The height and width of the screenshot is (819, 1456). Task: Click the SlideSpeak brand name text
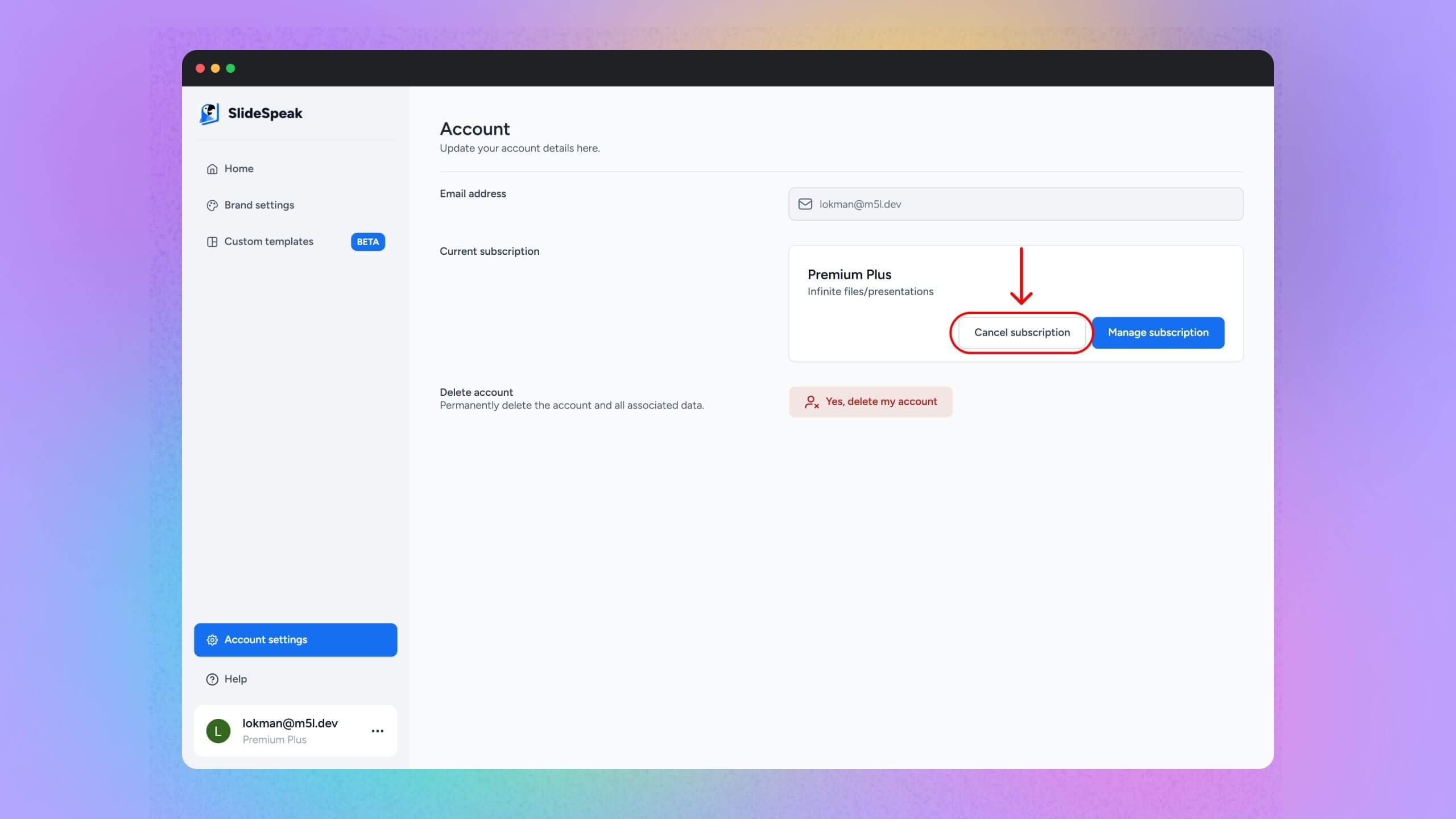tap(265, 113)
